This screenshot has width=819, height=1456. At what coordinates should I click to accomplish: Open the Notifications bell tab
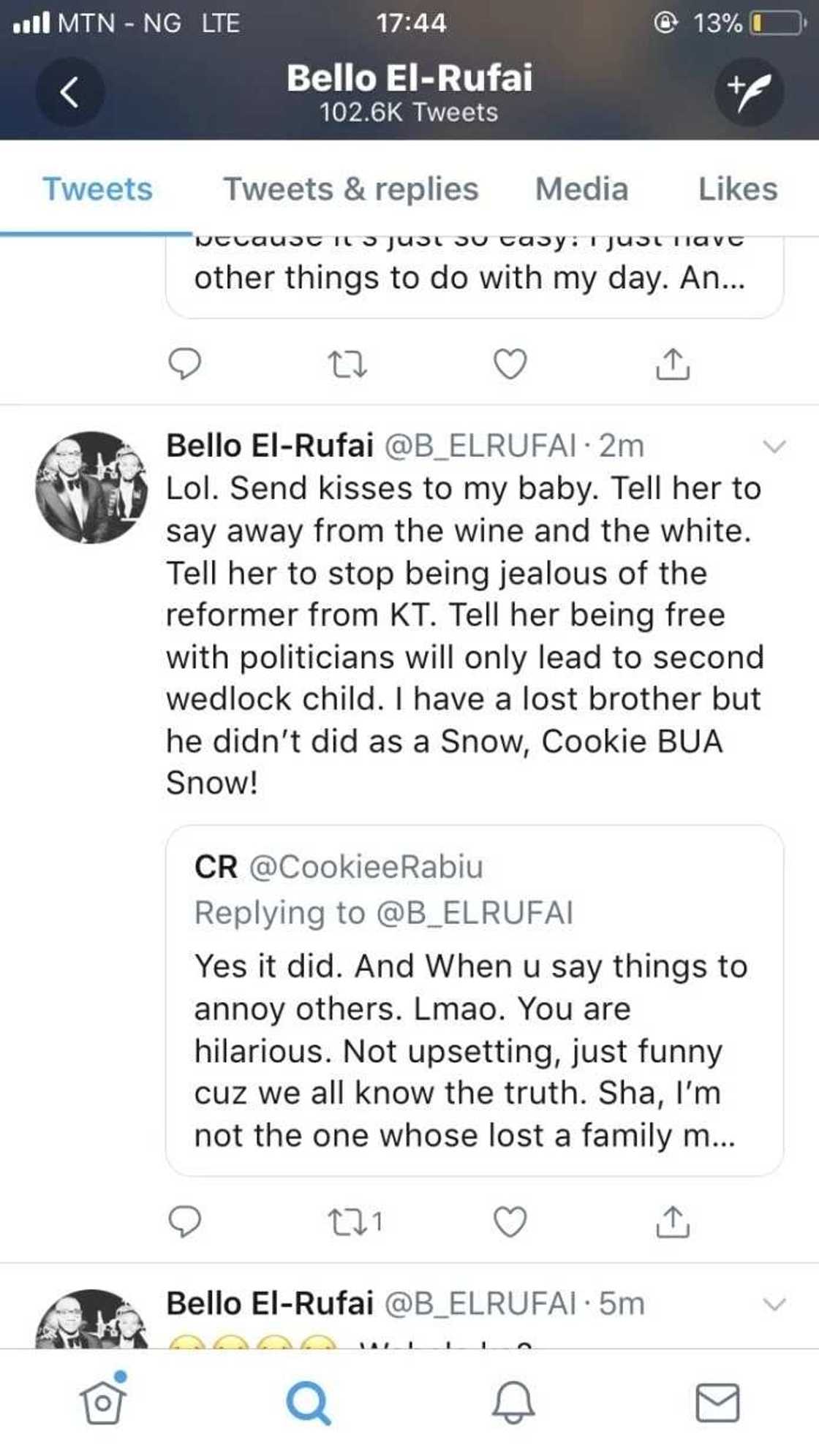pos(512,1402)
